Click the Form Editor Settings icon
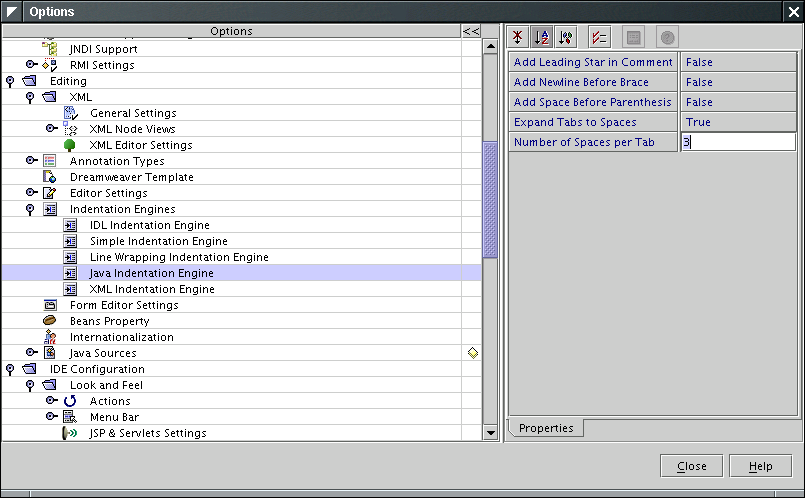The image size is (805, 498). [50, 305]
